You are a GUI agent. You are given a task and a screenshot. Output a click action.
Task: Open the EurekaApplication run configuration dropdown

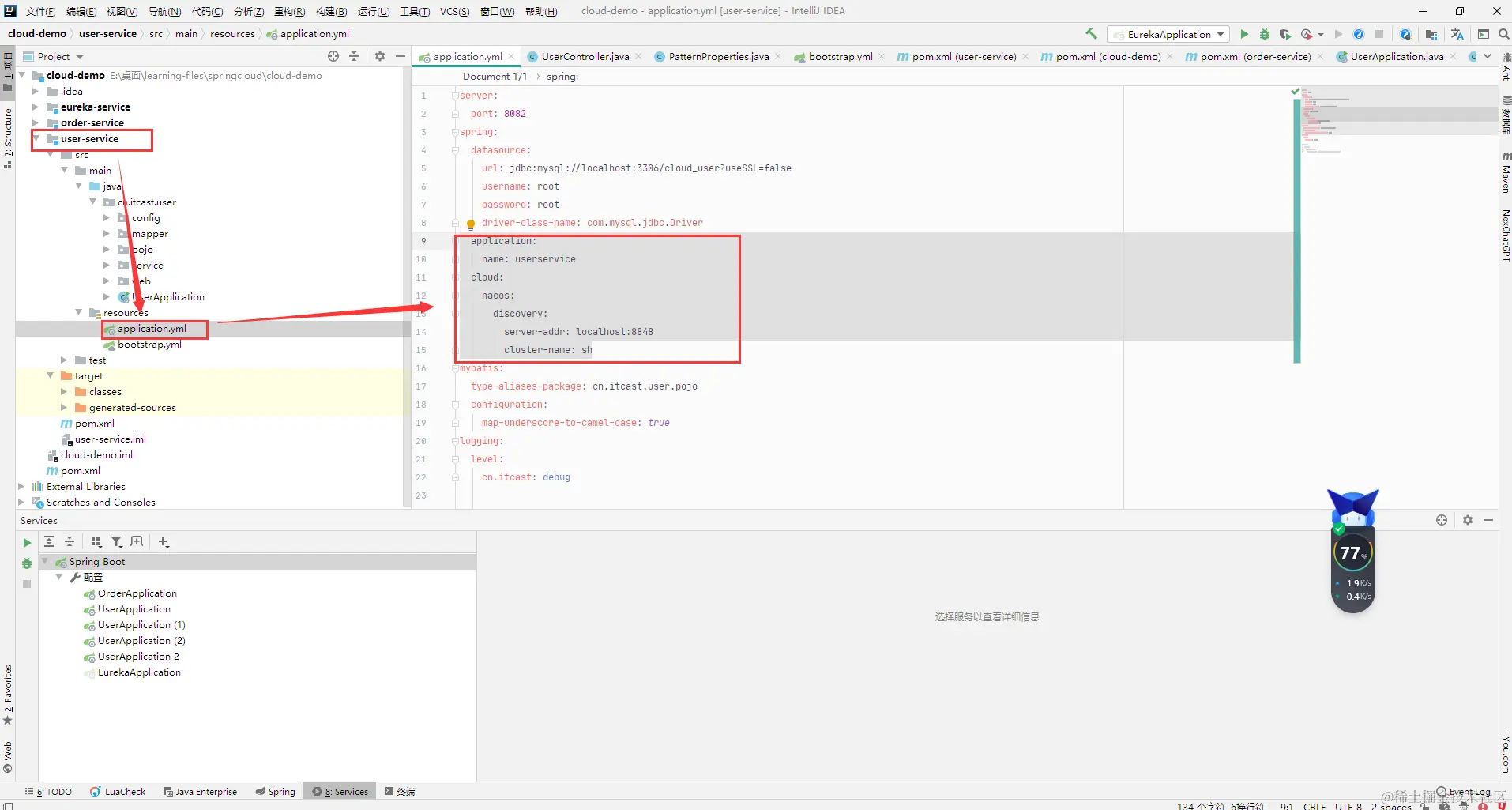click(1168, 34)
